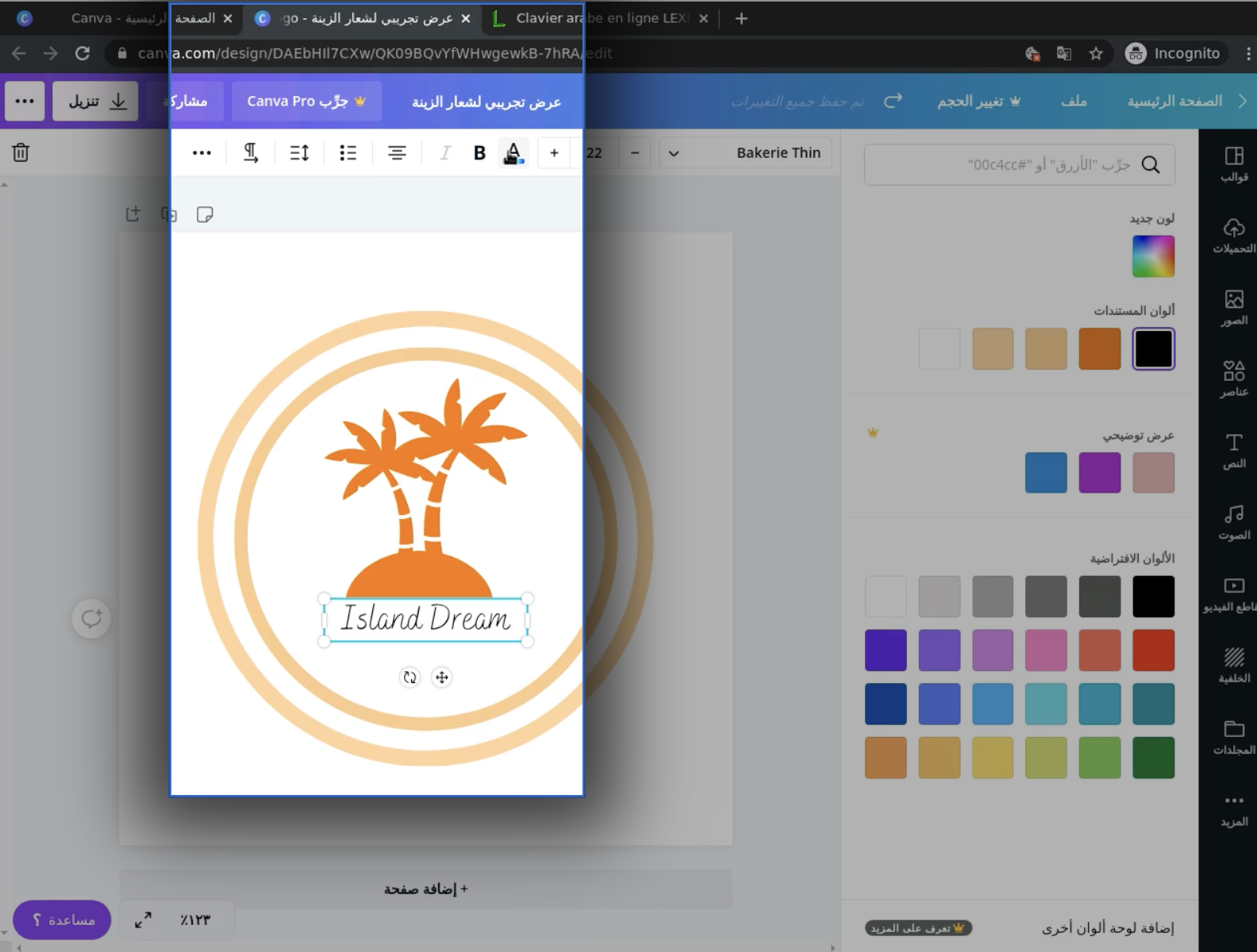Viewport: 1257px width, 952px height.
Task: Toggle italic formatting
Action: coord(445,153)
